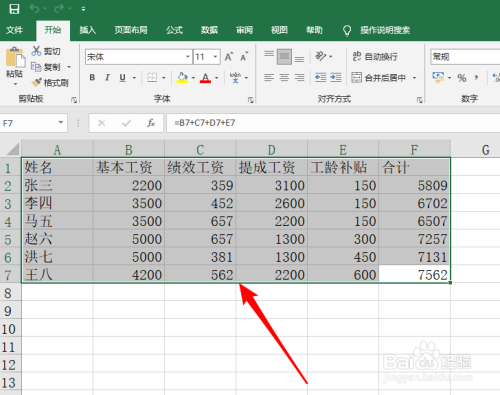Open the font color dropdown arrow
Viewport: 500px width, 395px height.
217,78
